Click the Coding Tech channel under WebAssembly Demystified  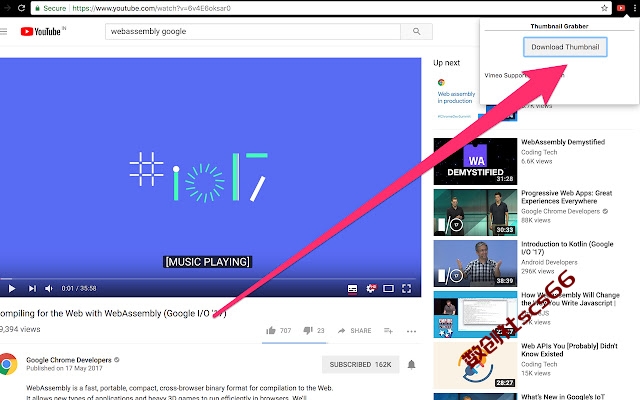click(x=539, y=152)
